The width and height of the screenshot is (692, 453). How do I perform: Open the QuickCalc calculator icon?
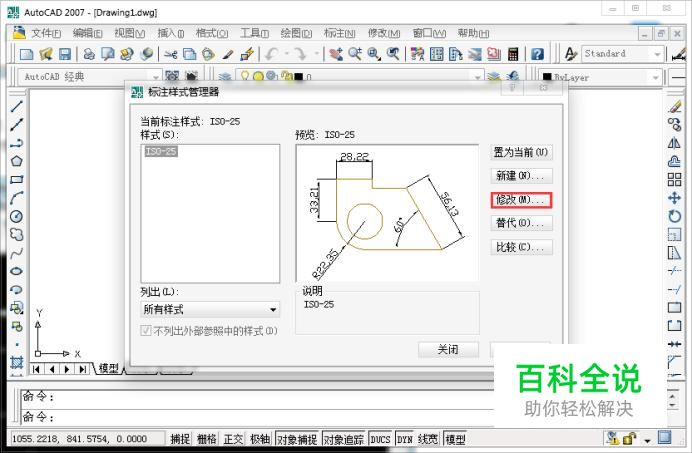click(513, 54)
